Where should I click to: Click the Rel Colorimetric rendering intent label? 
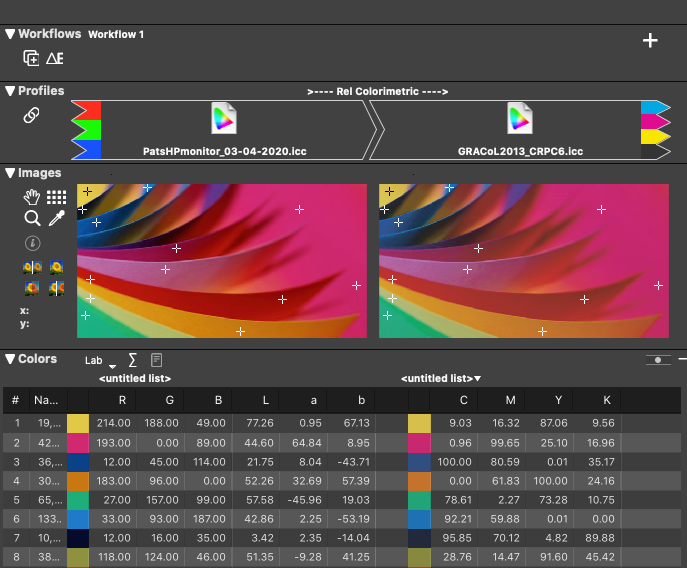click(x=377, y=91)
